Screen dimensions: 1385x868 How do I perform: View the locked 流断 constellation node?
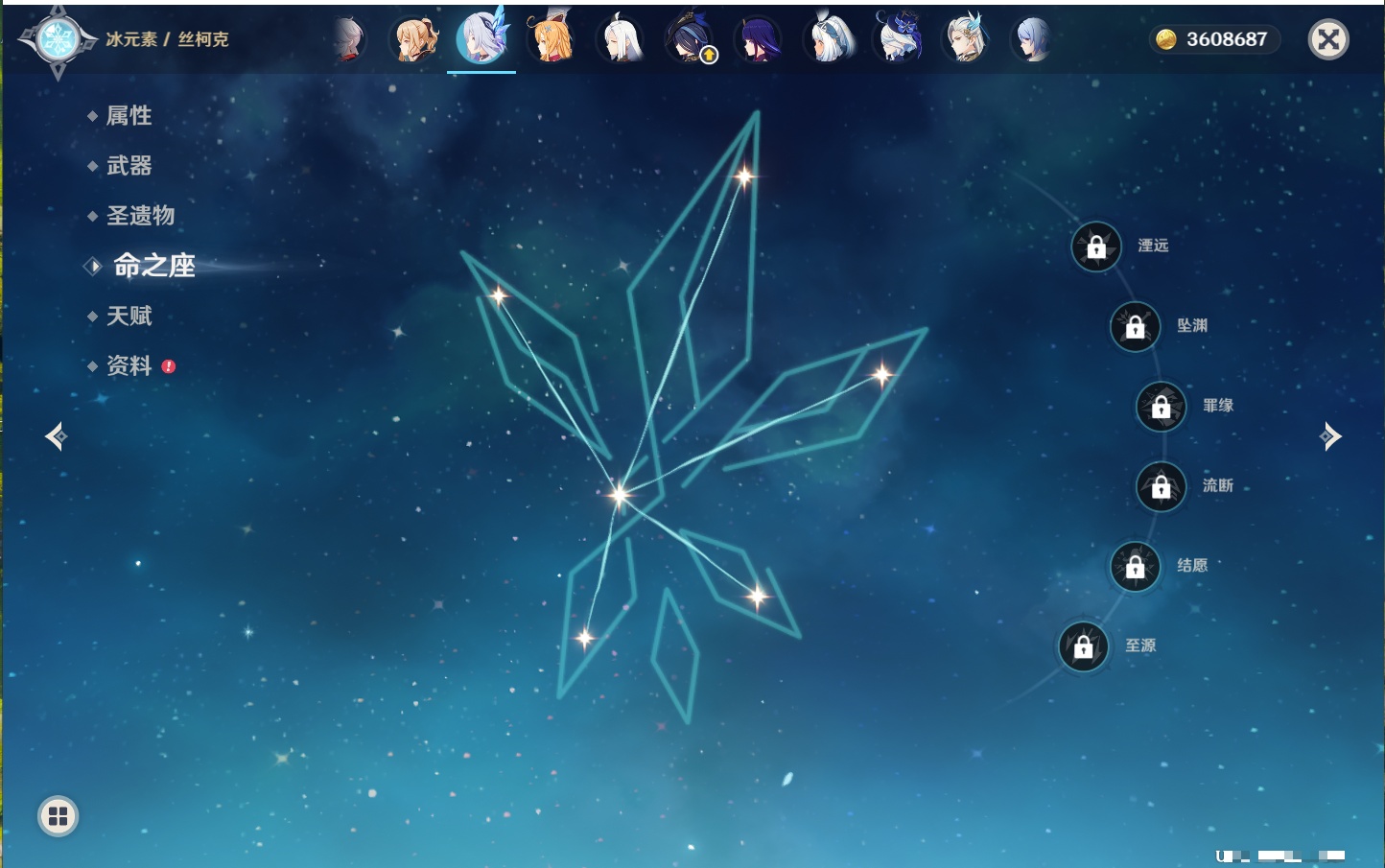click(1161, 487)
